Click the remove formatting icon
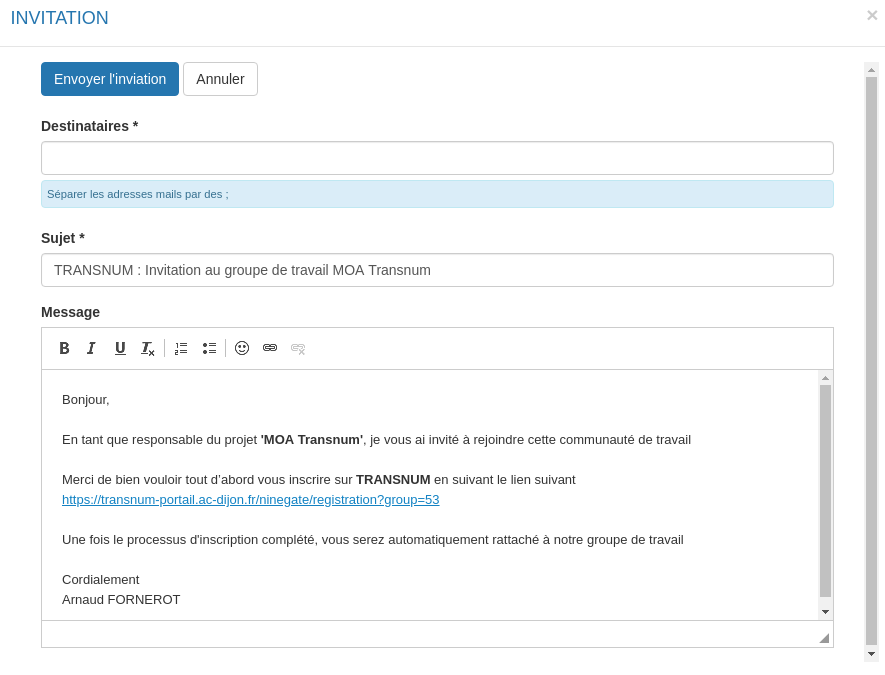 pos(148,348)
